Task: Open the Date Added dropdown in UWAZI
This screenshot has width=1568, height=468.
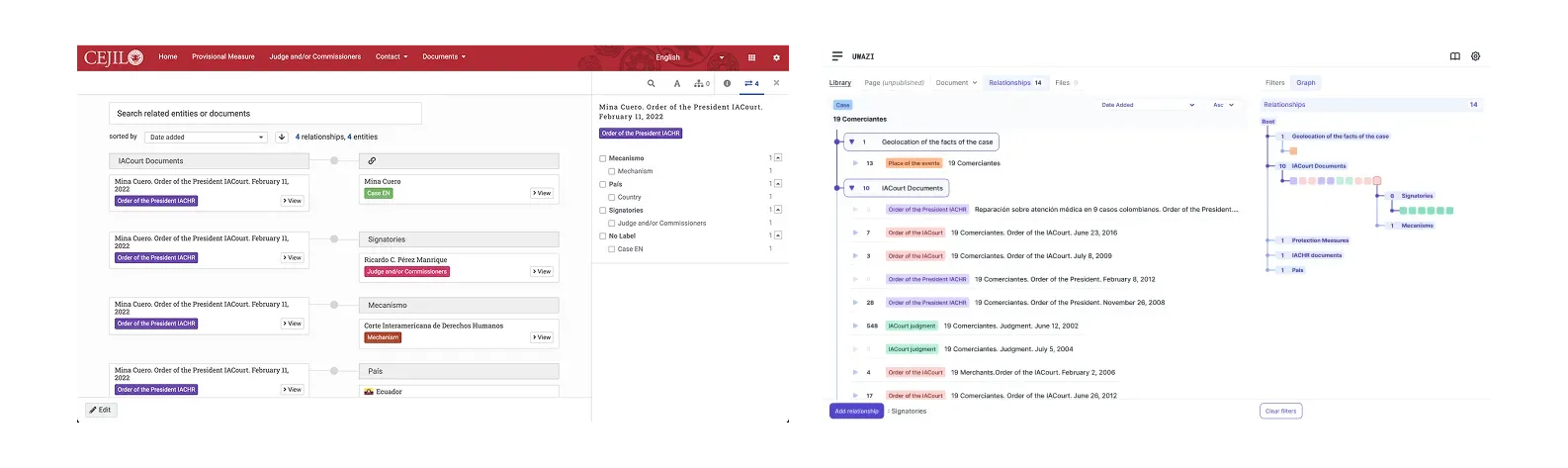Action: coord(1148,104)
